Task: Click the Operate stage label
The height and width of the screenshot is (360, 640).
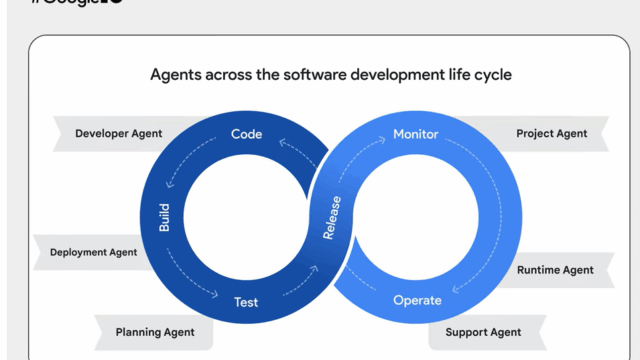Action: (417, 300)
